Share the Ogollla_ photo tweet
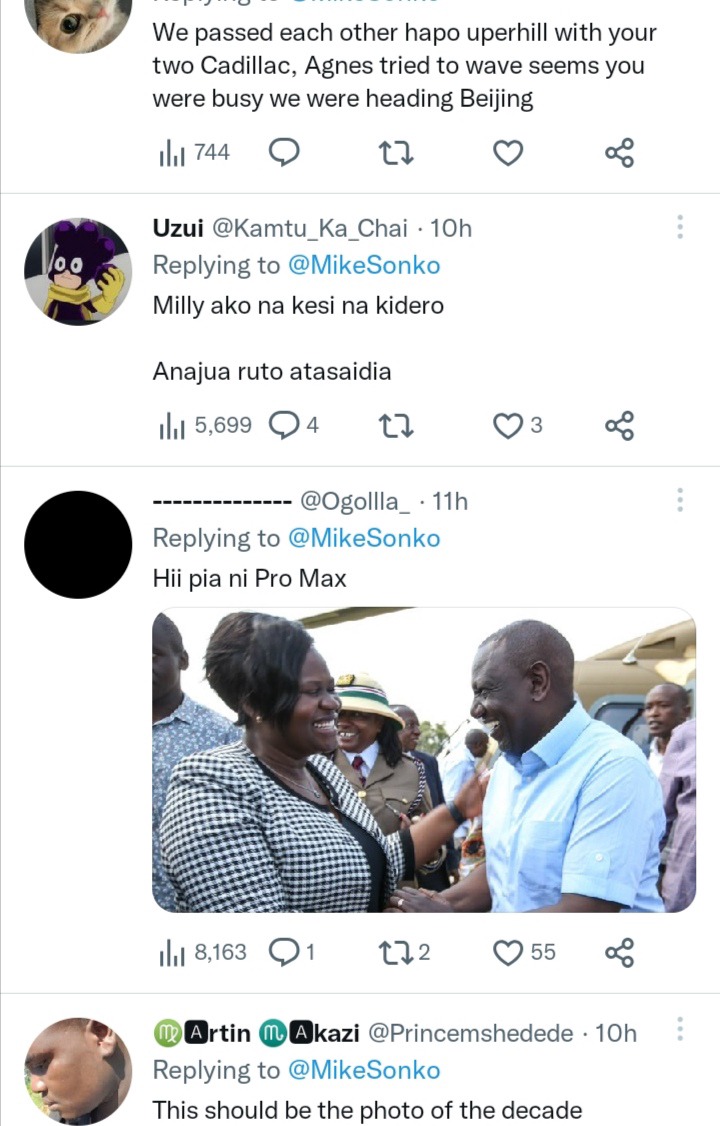This screenshot has height=1126, width=720. [620, 952]
